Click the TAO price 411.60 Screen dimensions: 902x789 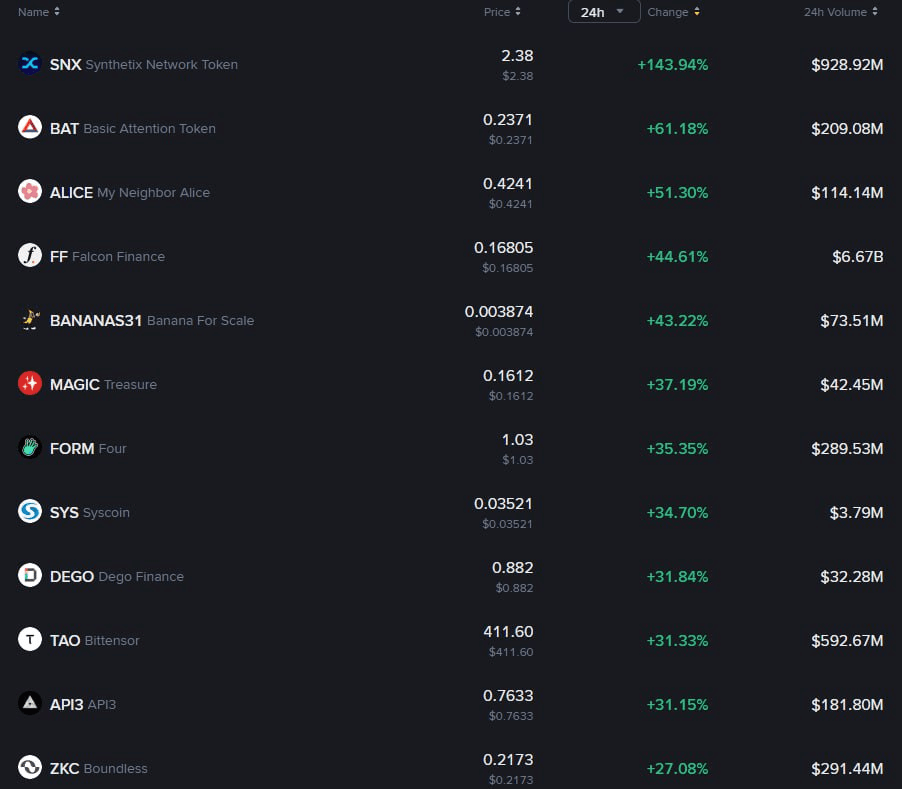pos(508,632)
